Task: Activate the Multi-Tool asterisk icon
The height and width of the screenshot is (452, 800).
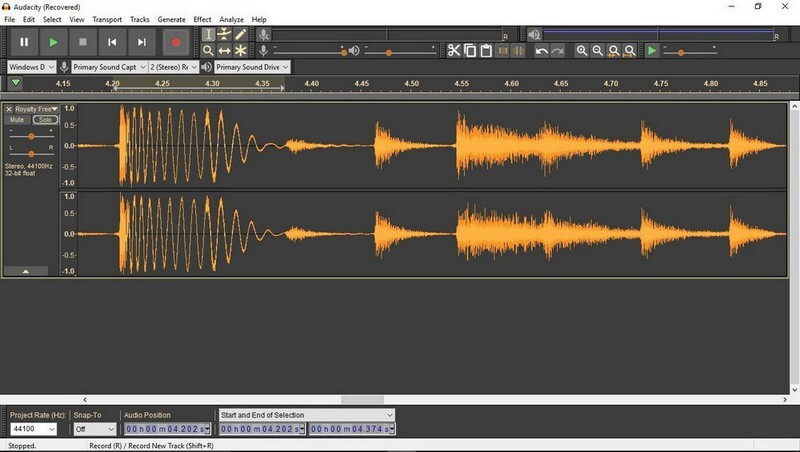Action: tap(241, 50)
